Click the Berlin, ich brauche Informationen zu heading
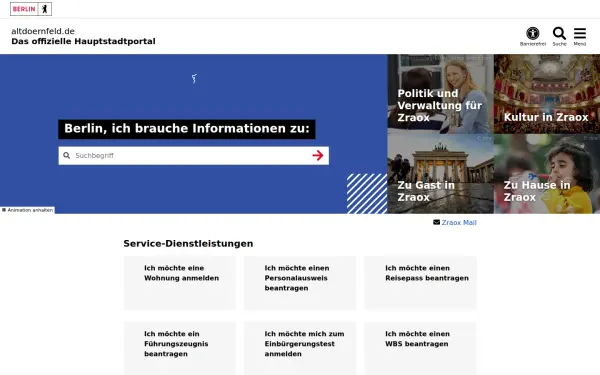This screenshot has height=375, width=600. (x=187, y=129)
